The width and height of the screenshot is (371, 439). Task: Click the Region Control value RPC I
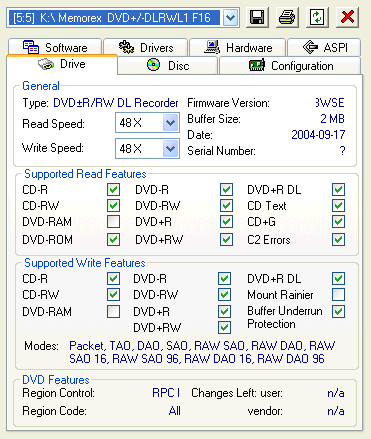point(166,393)
